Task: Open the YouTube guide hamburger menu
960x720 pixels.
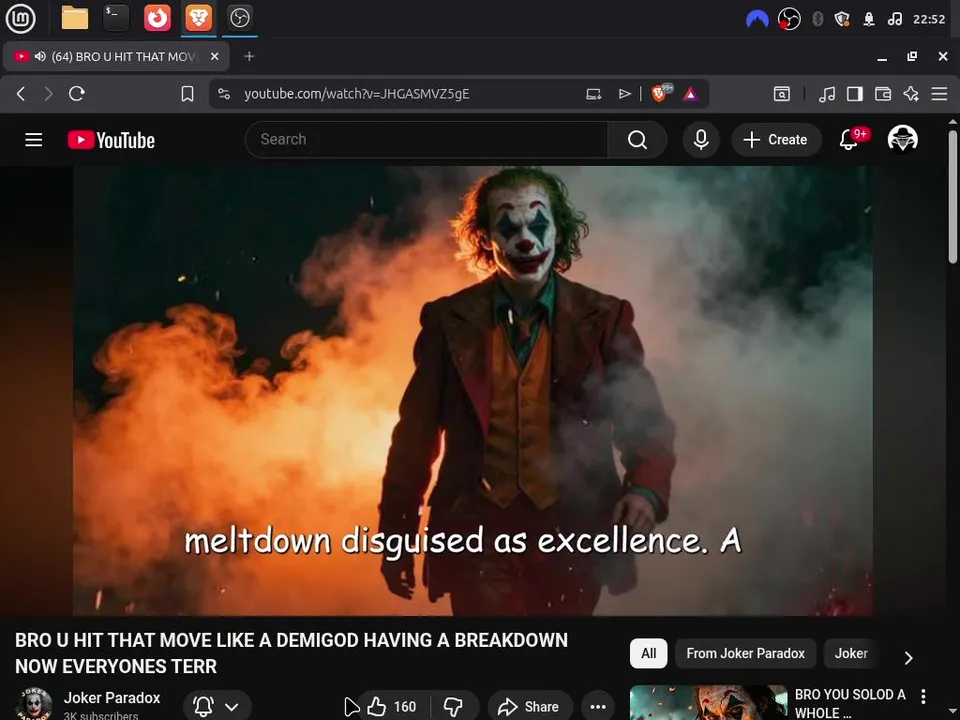Action: [34, 140]
